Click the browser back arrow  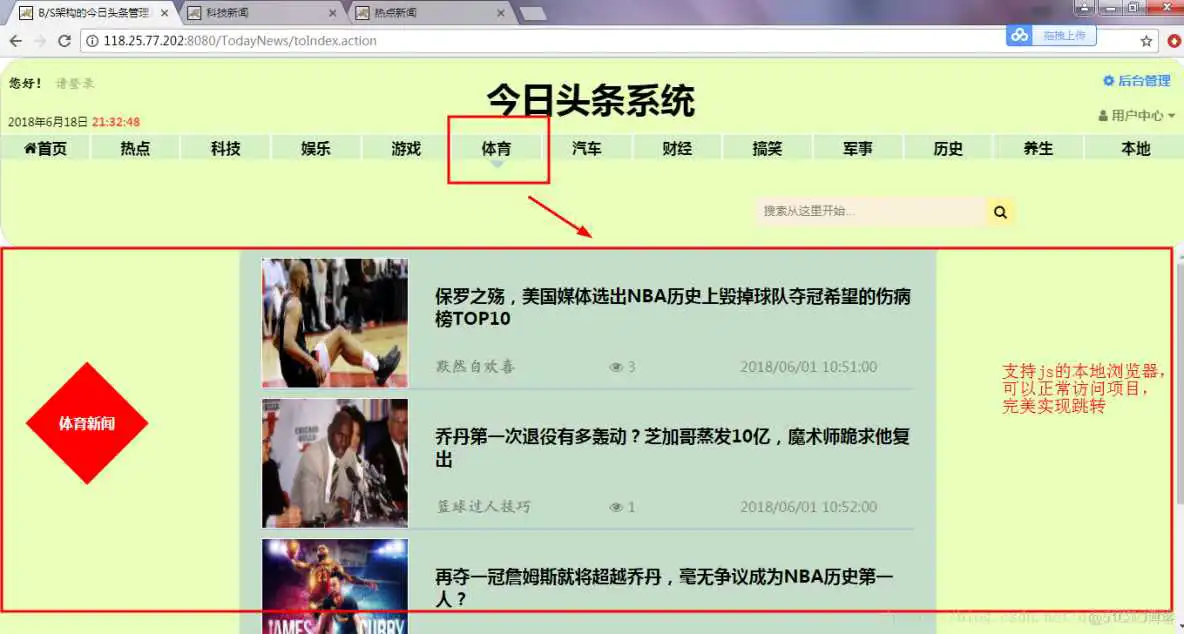(x=16, y=41)
